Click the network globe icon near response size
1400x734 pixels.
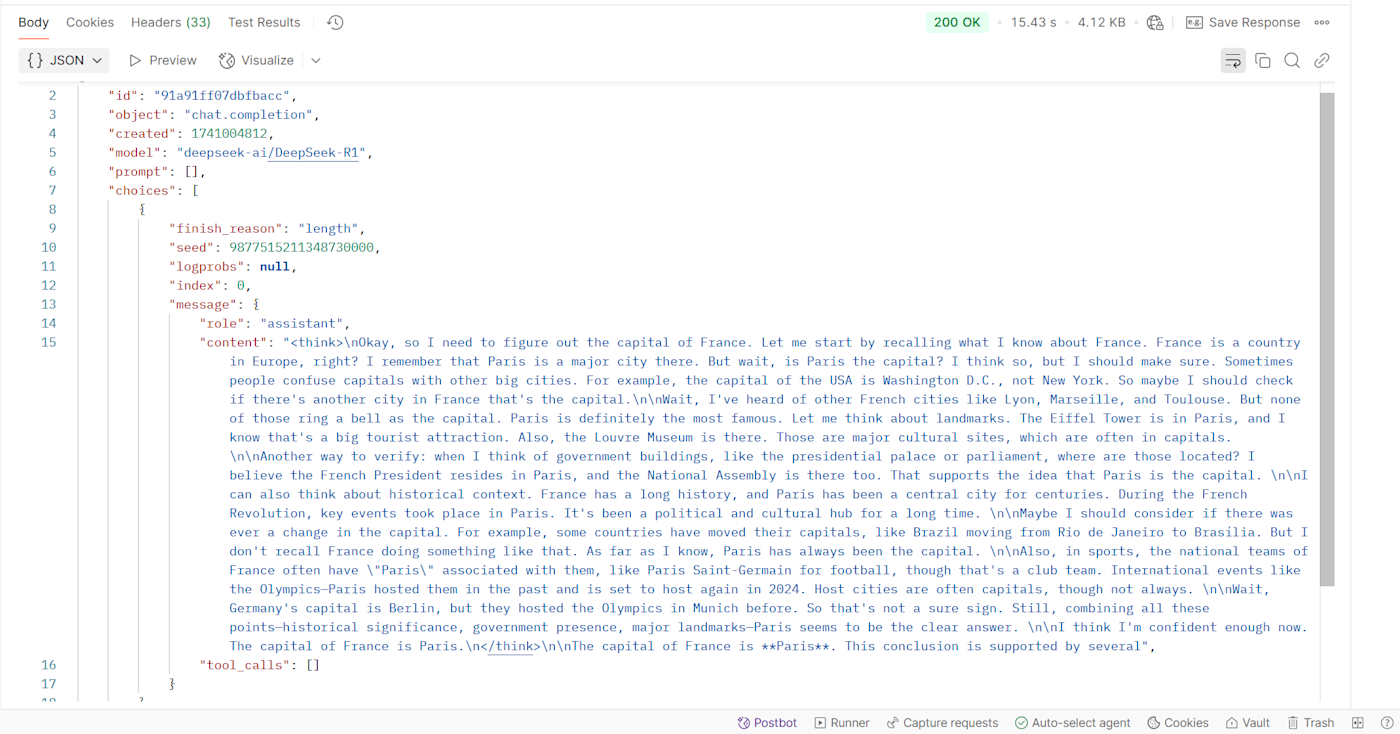click(x=1155, y=22)
